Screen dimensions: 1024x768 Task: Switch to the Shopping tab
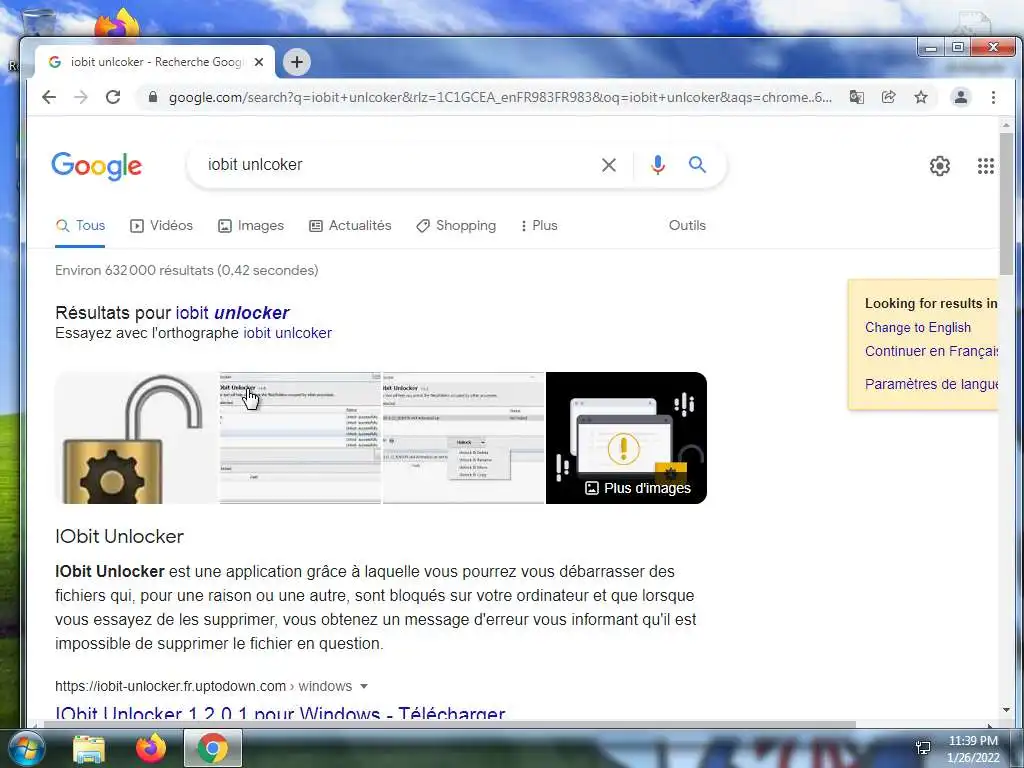(x=456, y=226)
